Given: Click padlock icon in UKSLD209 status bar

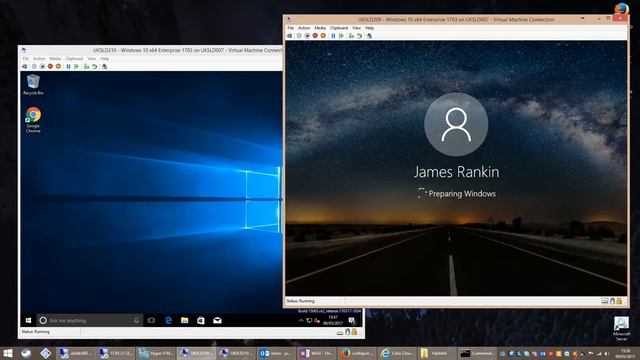Looking at the screenshot, I should coord(619,301).
